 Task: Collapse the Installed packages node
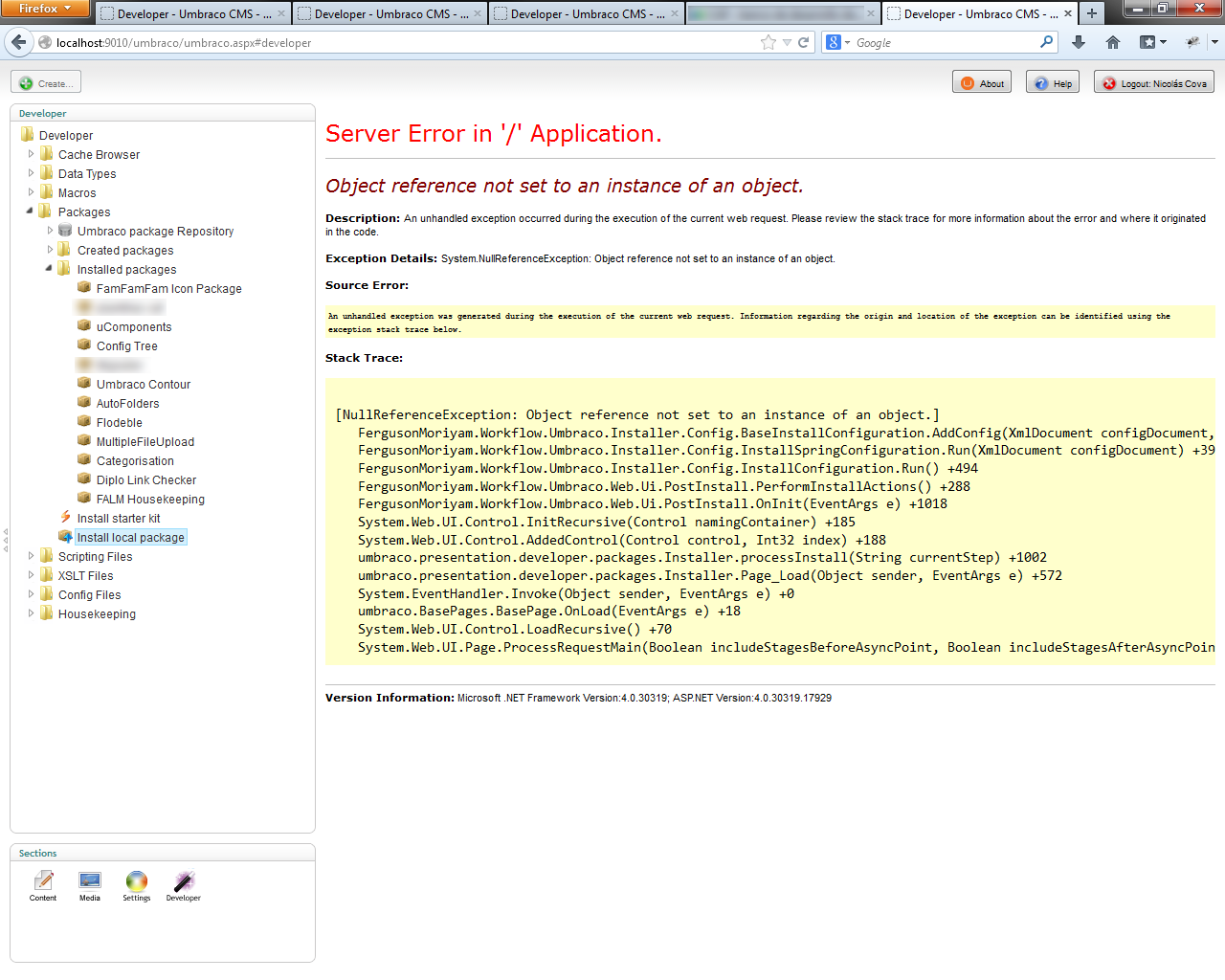pos(50,269)
